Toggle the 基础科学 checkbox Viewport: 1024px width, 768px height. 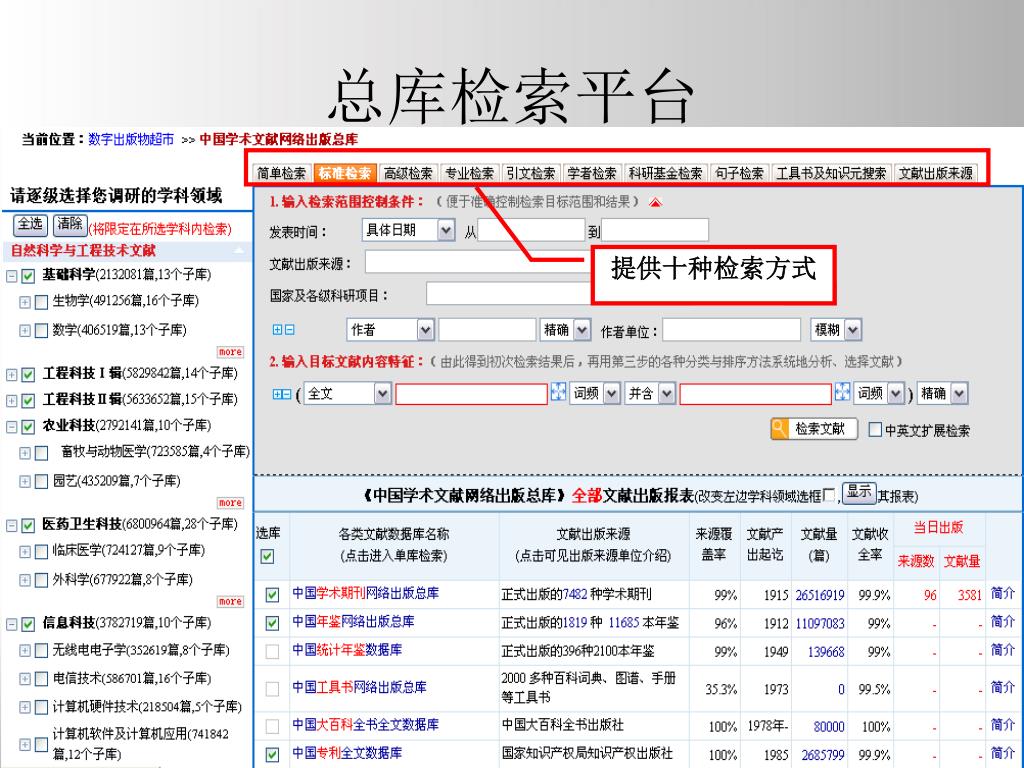tap(28, 276)
